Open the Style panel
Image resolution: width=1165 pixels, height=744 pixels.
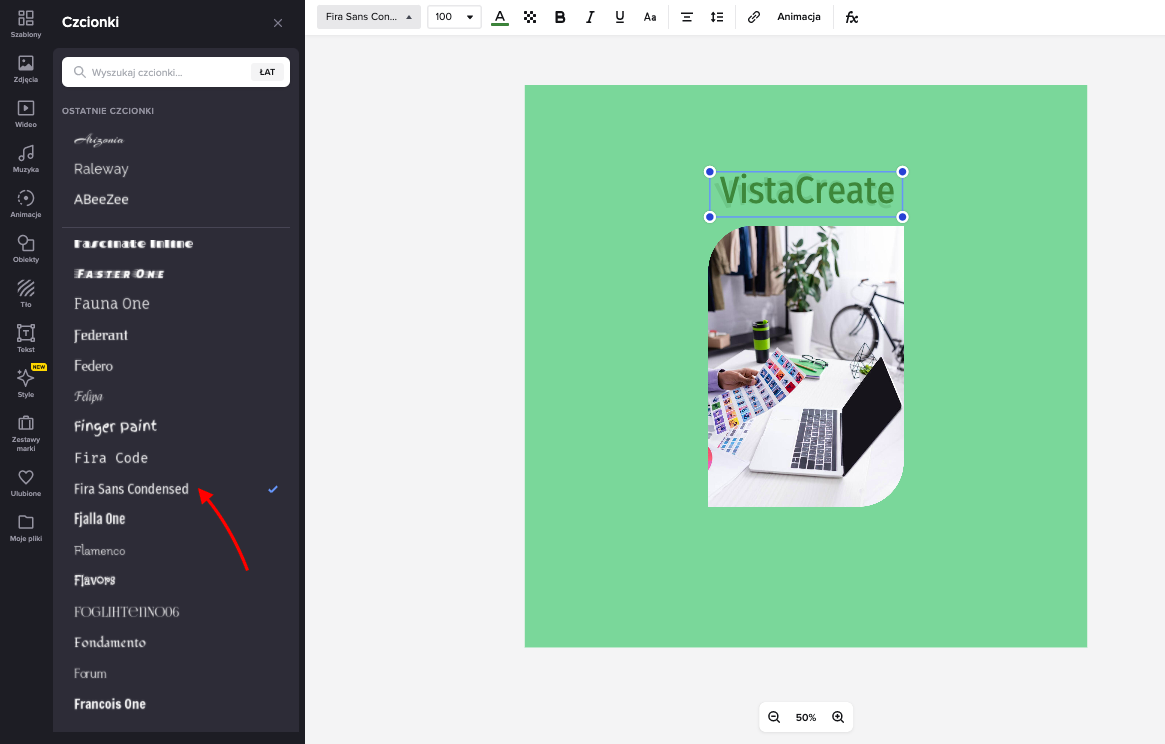26,384
